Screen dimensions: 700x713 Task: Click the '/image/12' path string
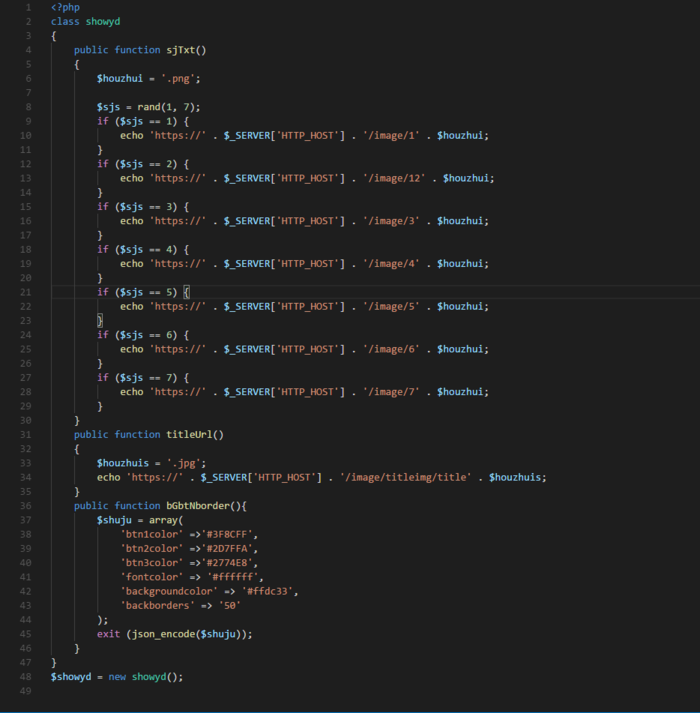(x=394, y=178)
